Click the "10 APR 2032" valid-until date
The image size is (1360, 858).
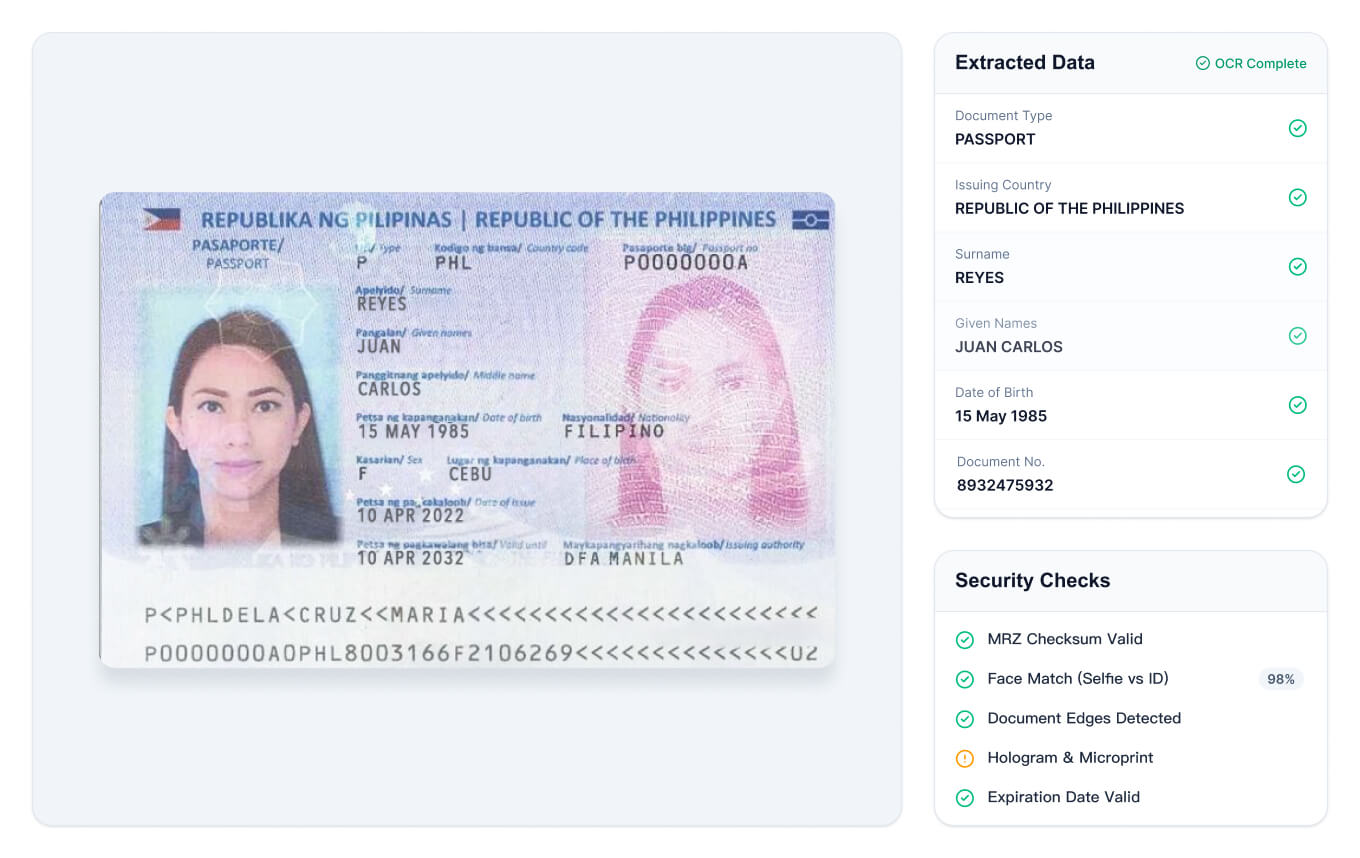(x=410, y=558)
